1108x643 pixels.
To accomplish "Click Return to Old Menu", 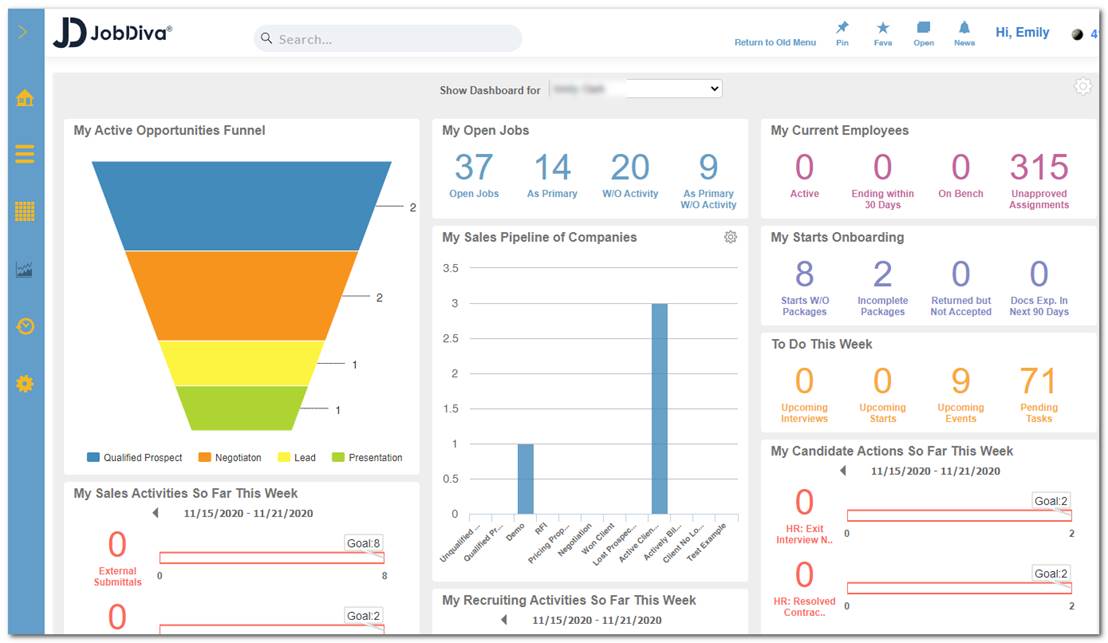I will pyautogui.click(x=775, y=44).
